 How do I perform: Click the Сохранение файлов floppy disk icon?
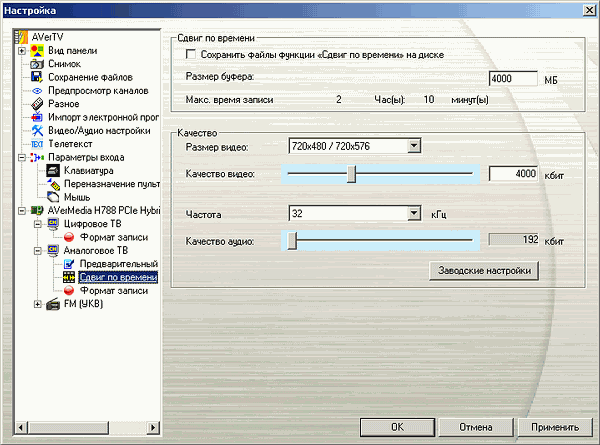(x=37, y=77)
